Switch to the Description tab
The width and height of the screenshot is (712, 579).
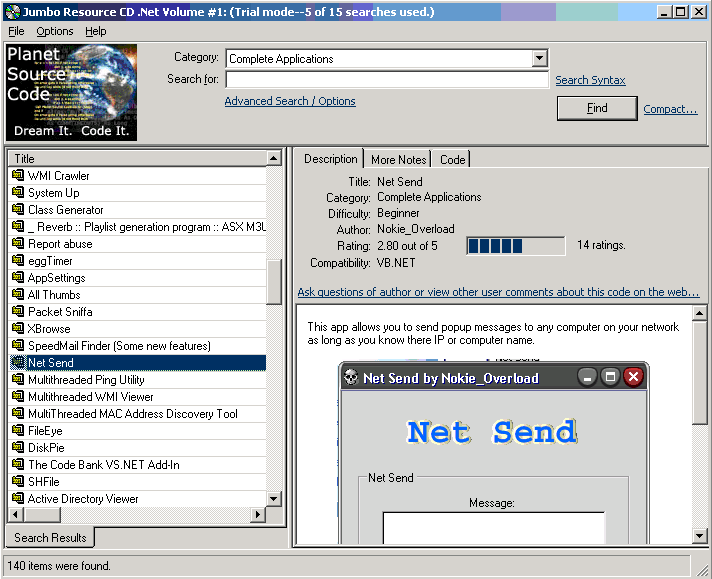[x=330, y=159]
